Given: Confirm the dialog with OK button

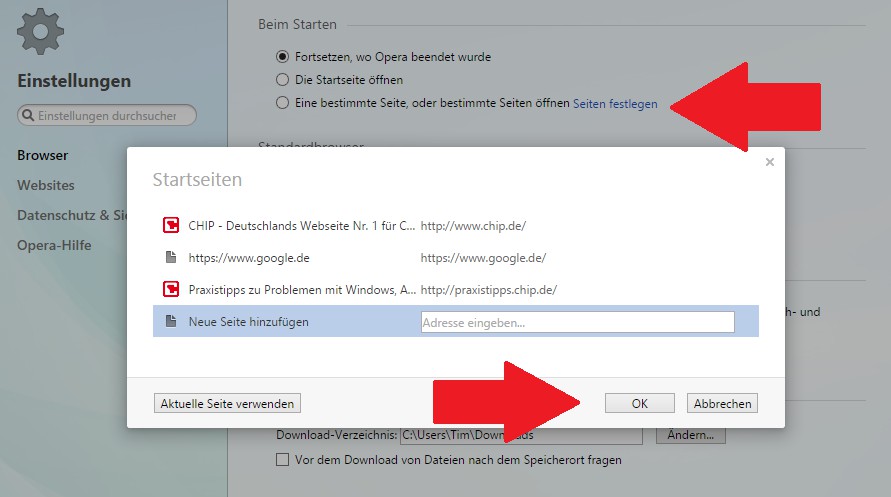Looking at the screenshot, I should point(640,403).
